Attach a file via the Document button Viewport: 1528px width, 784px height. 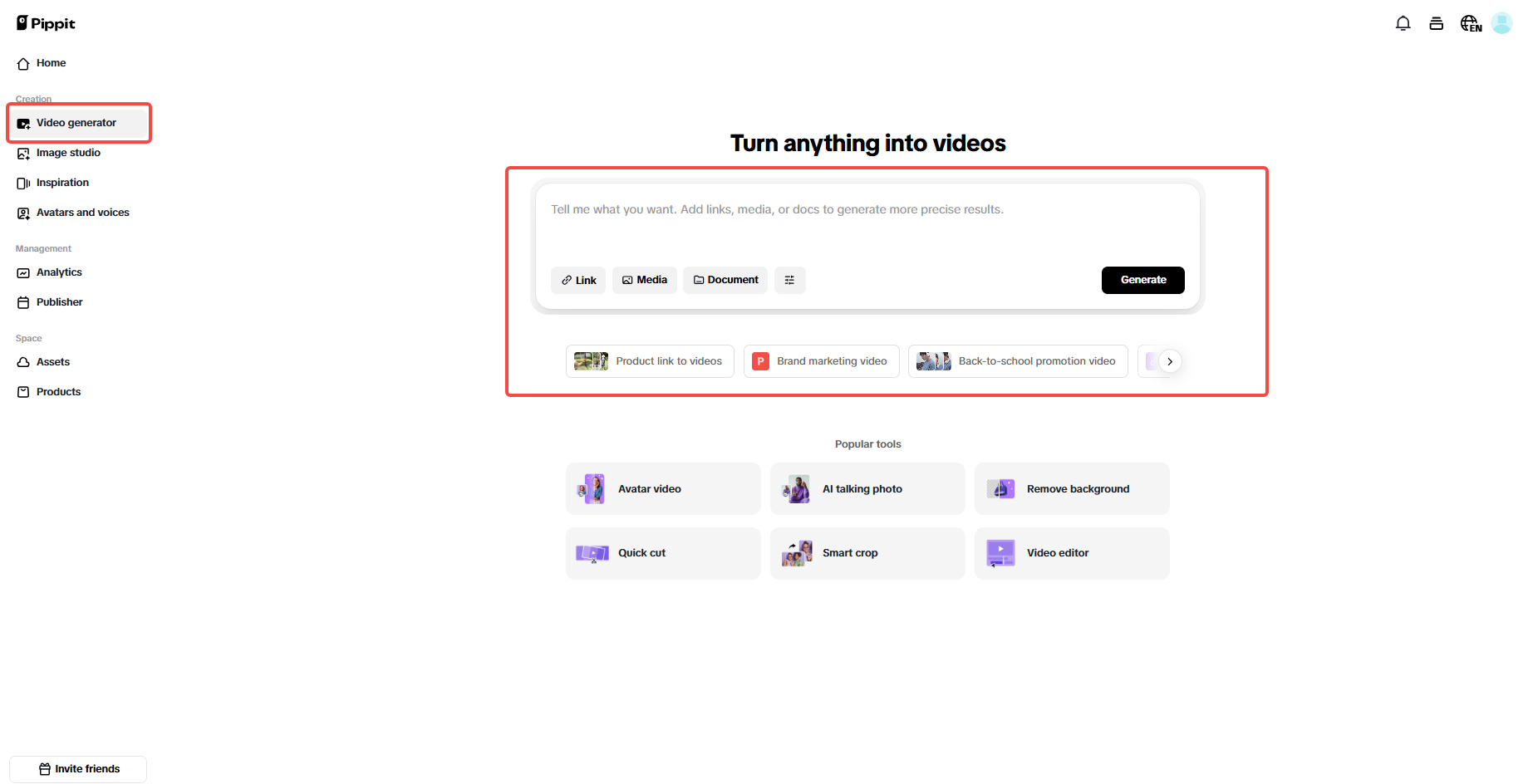coord(725,280)
